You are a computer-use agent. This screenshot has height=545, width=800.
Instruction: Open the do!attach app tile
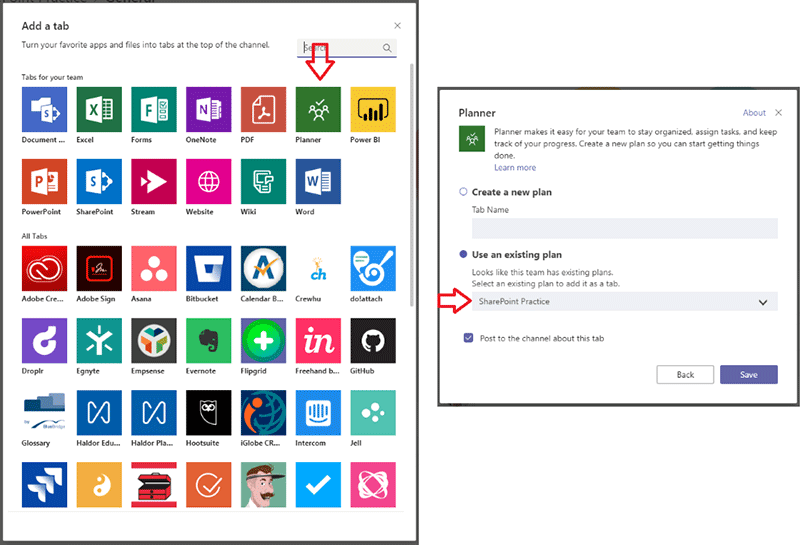tap(373, 268)
